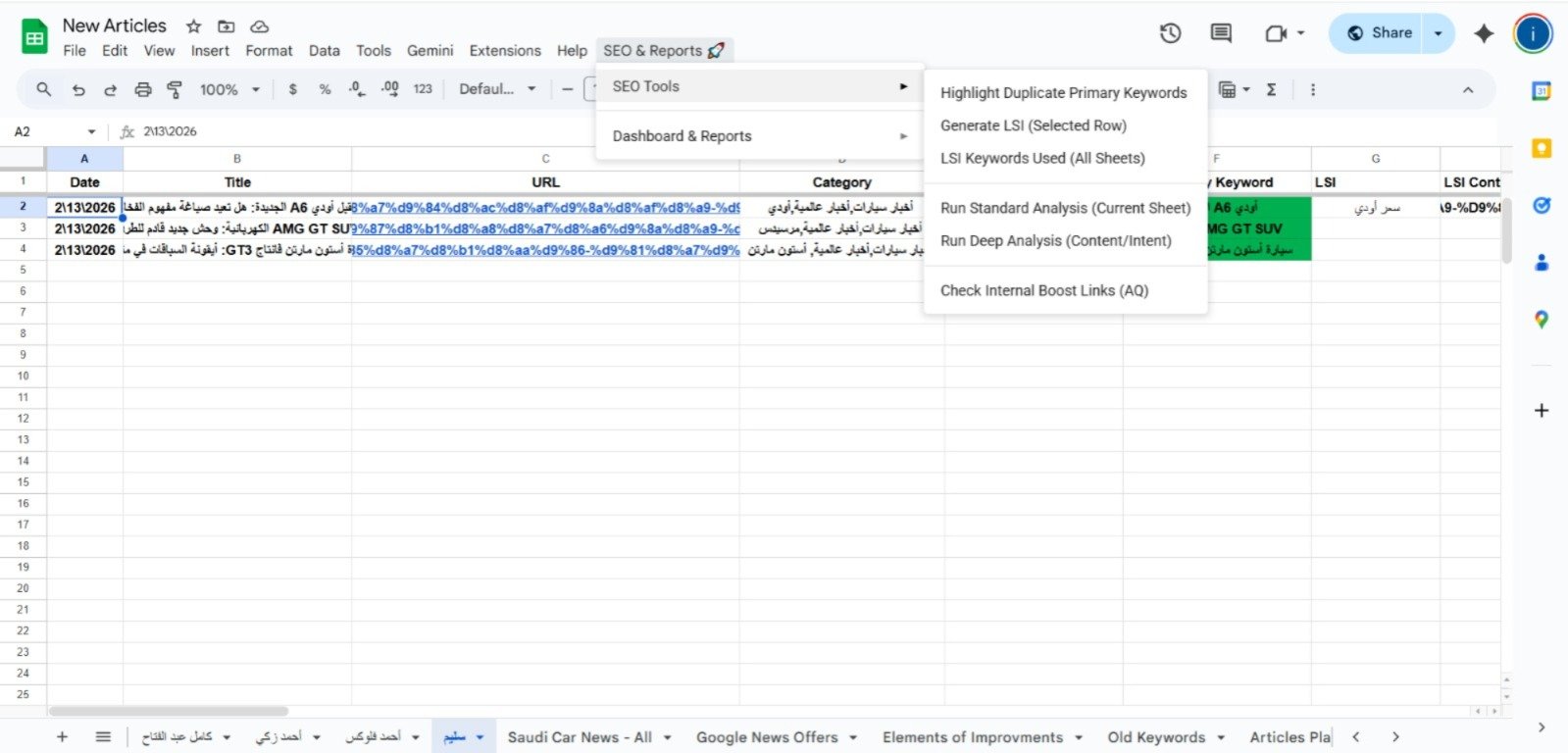Viewport: 1568px width, 753px height.
Task: Open the Default font dropdown
Action: click(x=497, y=89)
